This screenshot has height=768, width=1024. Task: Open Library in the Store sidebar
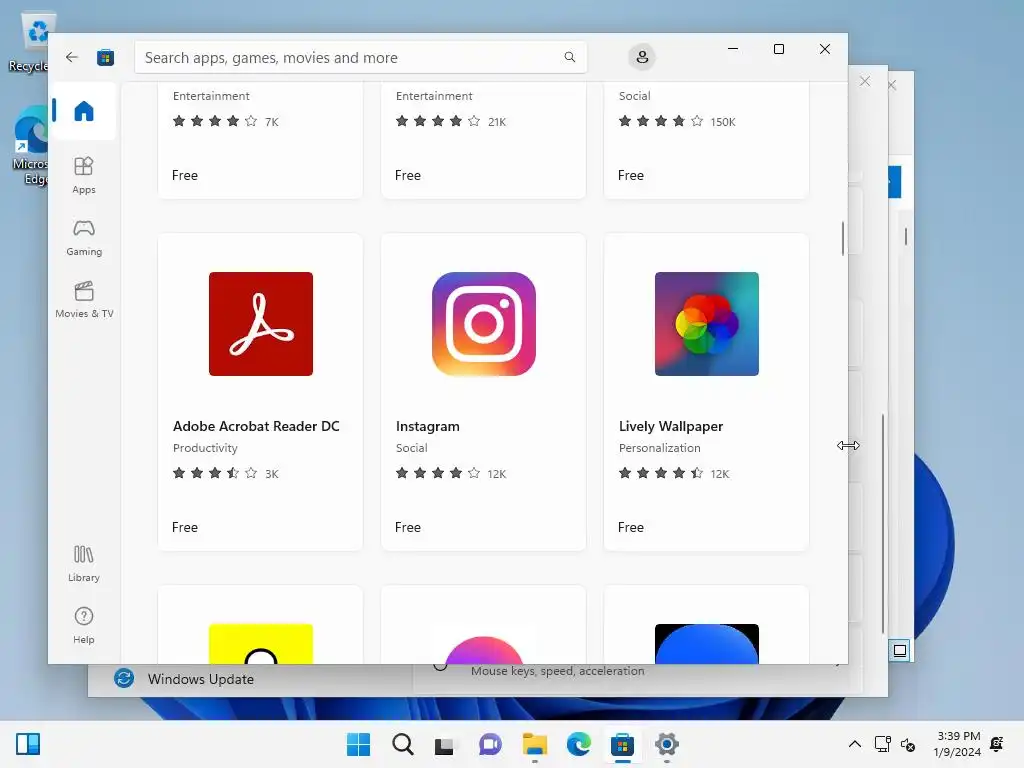[x=84, y=564]
